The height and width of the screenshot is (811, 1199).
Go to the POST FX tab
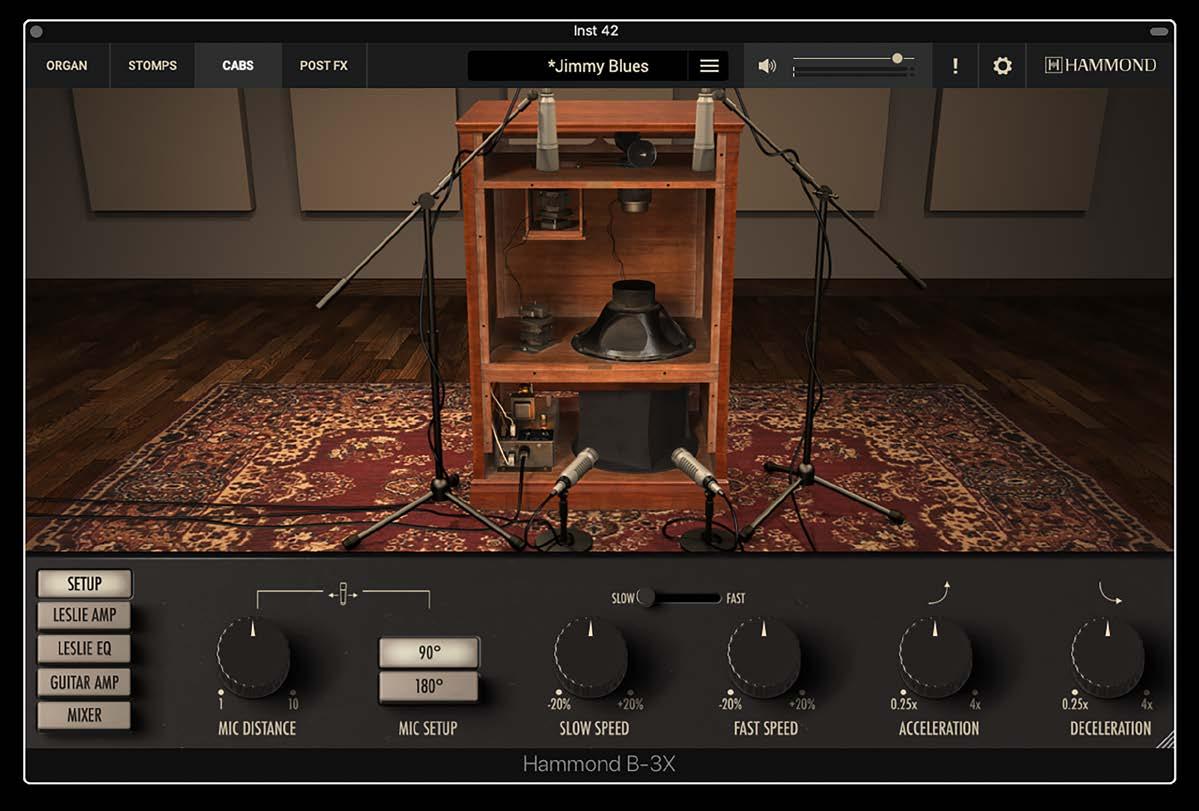(323, 66)
